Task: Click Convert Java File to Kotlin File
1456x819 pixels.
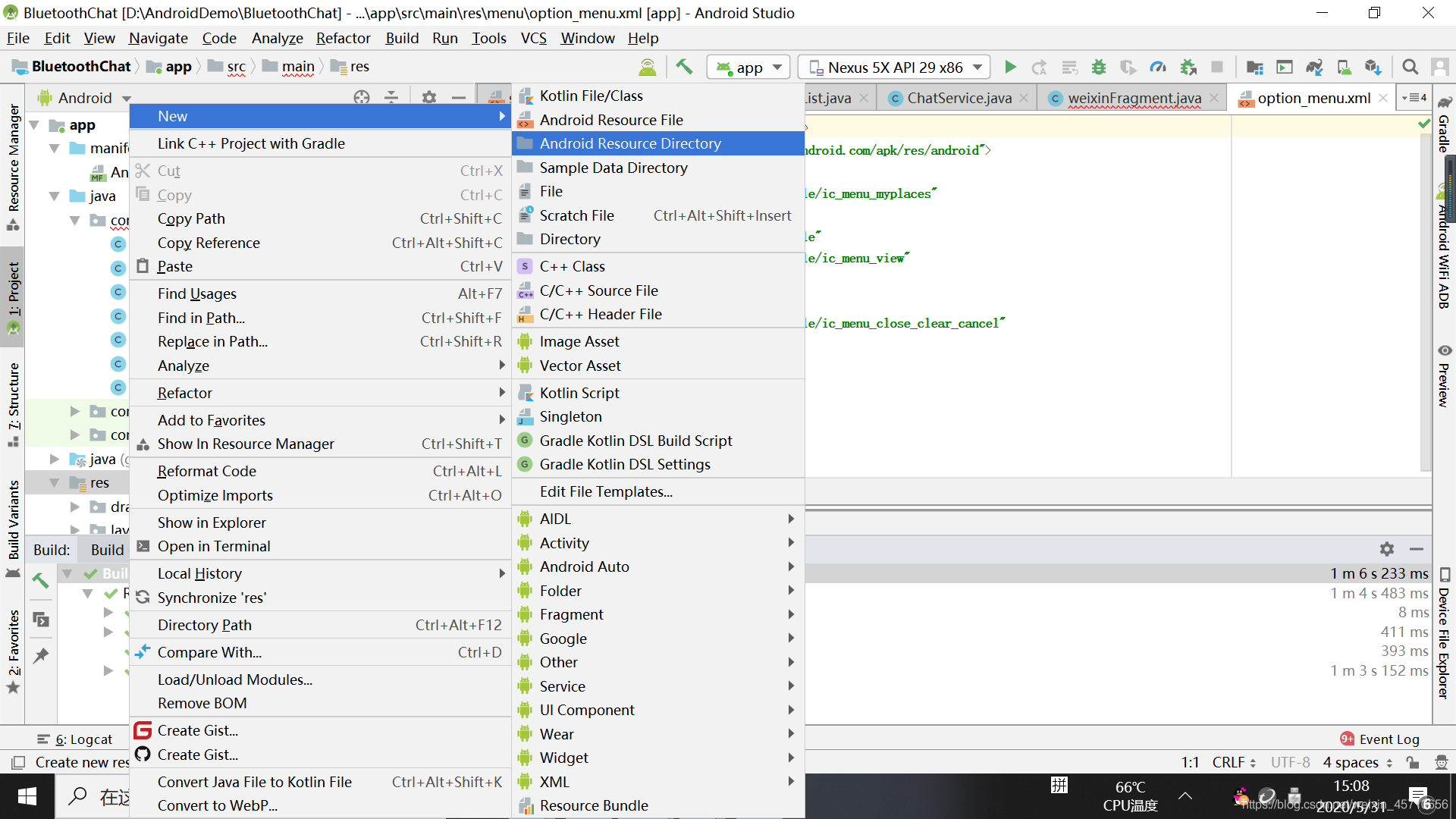Action: pyautogui.click(x=253, y=781)
